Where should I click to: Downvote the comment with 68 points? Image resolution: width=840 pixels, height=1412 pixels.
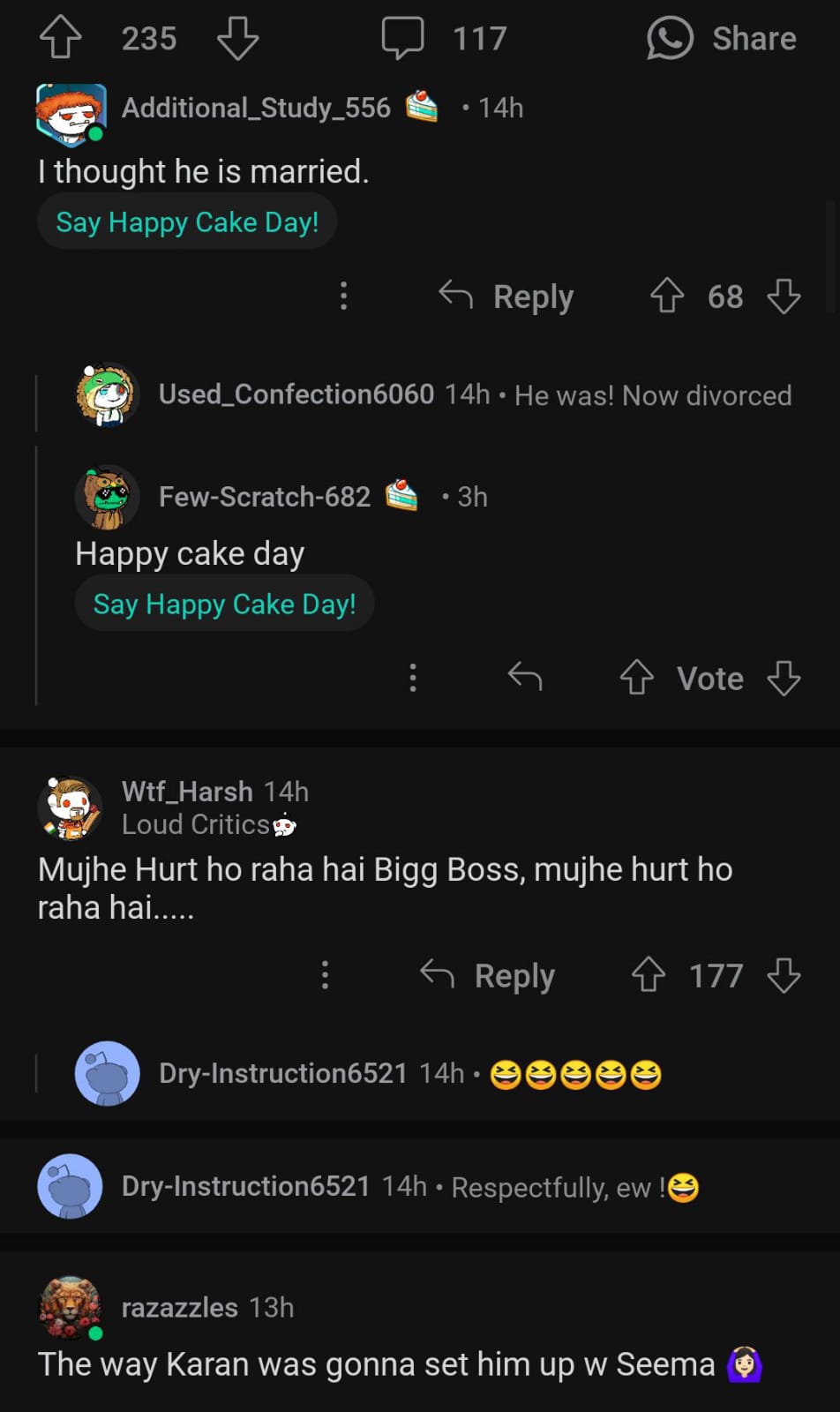[x=784, y=297]
